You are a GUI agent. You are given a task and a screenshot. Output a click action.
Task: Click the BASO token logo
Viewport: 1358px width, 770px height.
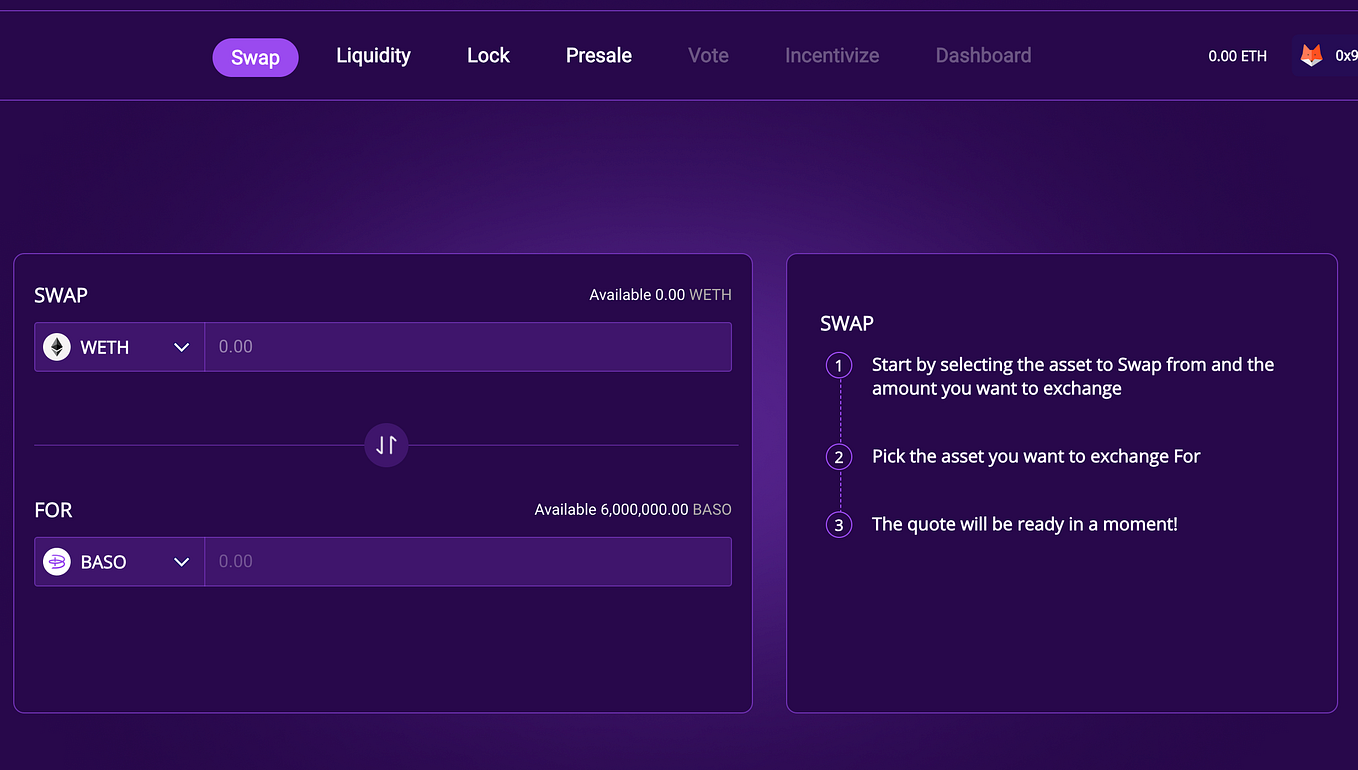[56, 561]
